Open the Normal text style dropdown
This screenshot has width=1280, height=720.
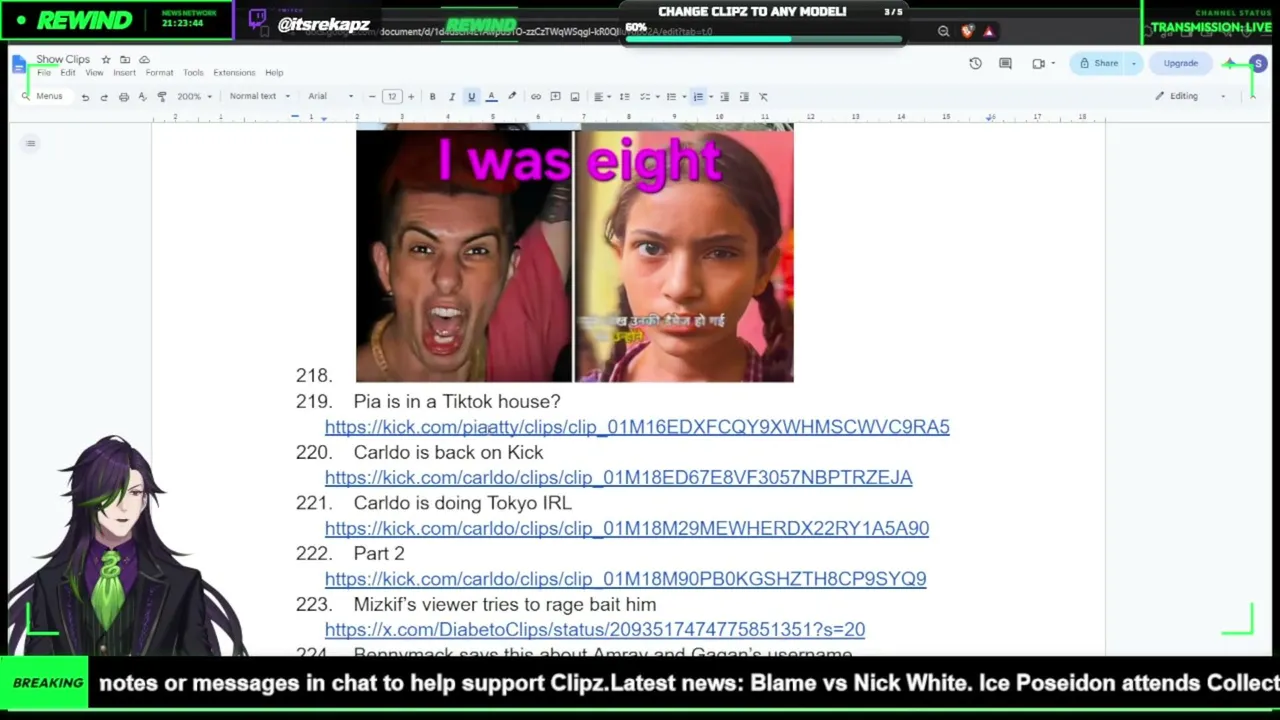(259, 97)
